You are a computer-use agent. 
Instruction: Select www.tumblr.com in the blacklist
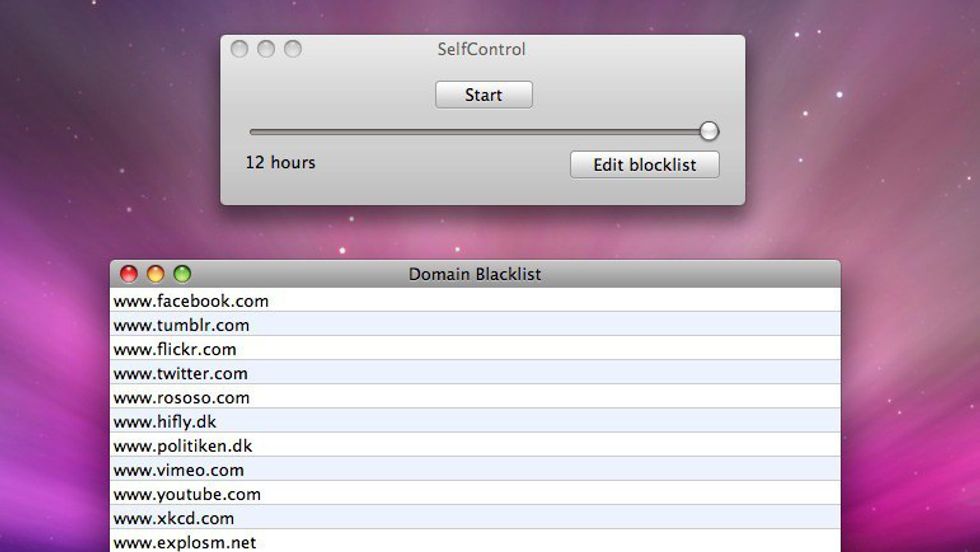[181, 325]
